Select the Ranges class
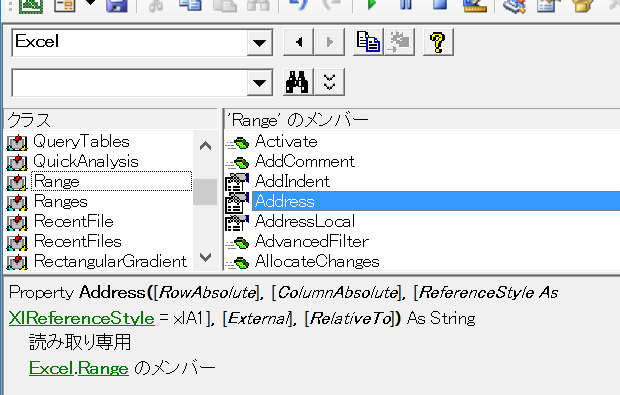Screen dimensions: 620x395 (60, 202)
